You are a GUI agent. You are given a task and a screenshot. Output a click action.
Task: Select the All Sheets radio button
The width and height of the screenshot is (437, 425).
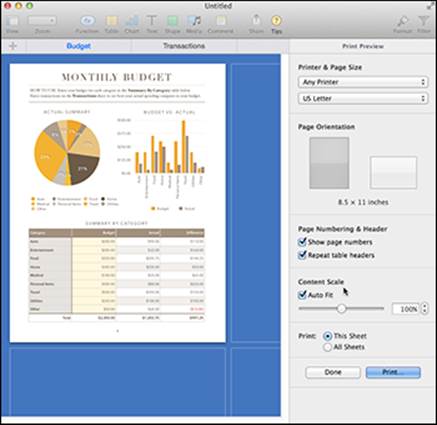328,347
